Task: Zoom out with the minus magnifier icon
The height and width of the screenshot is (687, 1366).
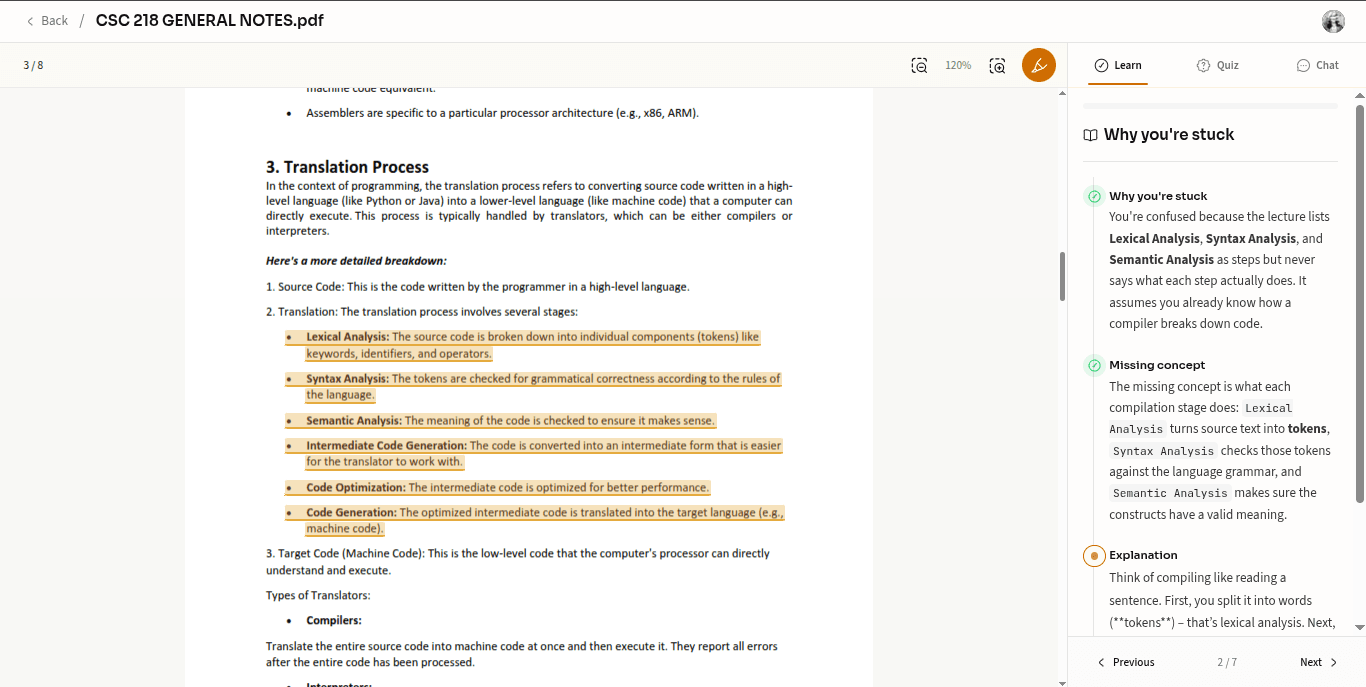Action: click(919, 65)
